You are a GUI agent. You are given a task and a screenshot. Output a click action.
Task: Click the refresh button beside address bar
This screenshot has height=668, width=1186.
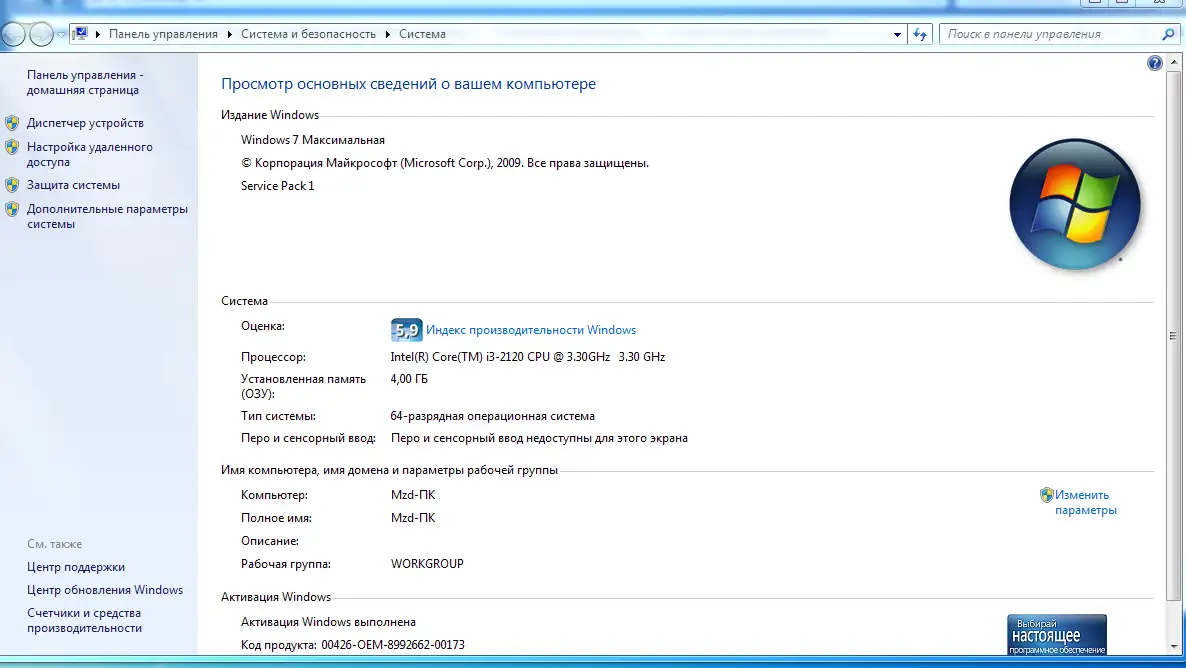[x=921, y=34]
